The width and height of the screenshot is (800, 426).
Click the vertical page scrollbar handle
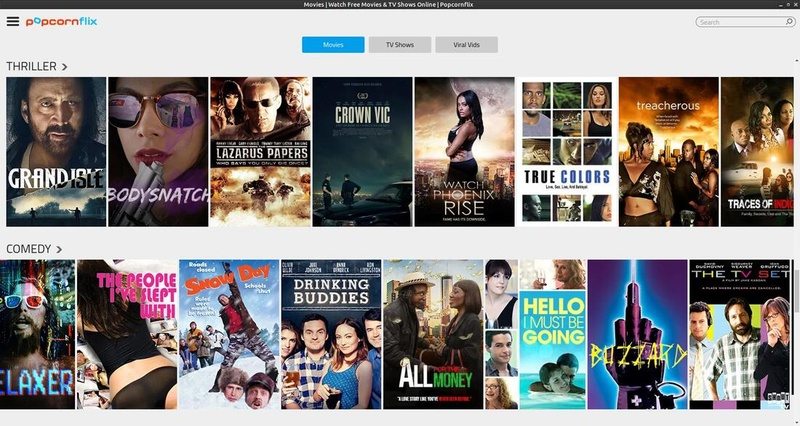tap(797, 291)
